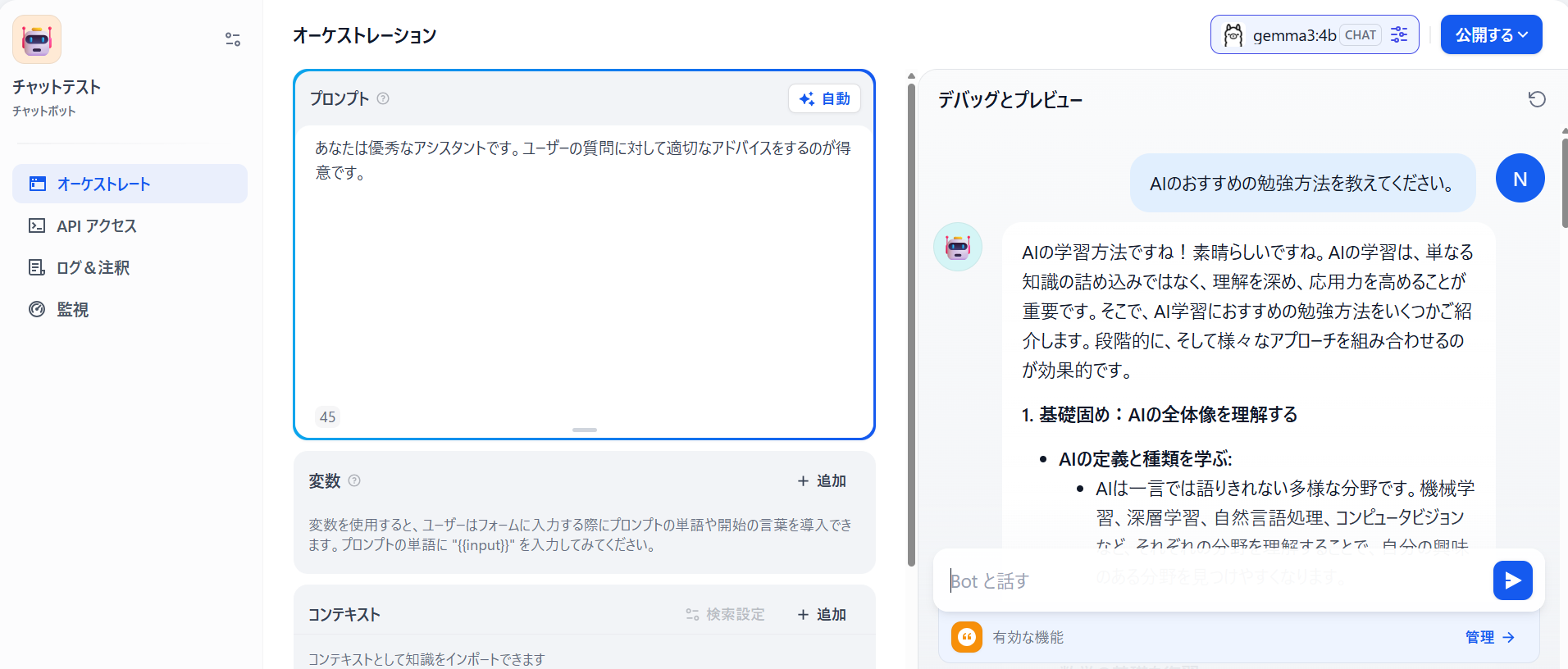Grab the prompt editor resize handle
The height and width of the screenshot is (669, 1568).
click(x=585, y=430)
